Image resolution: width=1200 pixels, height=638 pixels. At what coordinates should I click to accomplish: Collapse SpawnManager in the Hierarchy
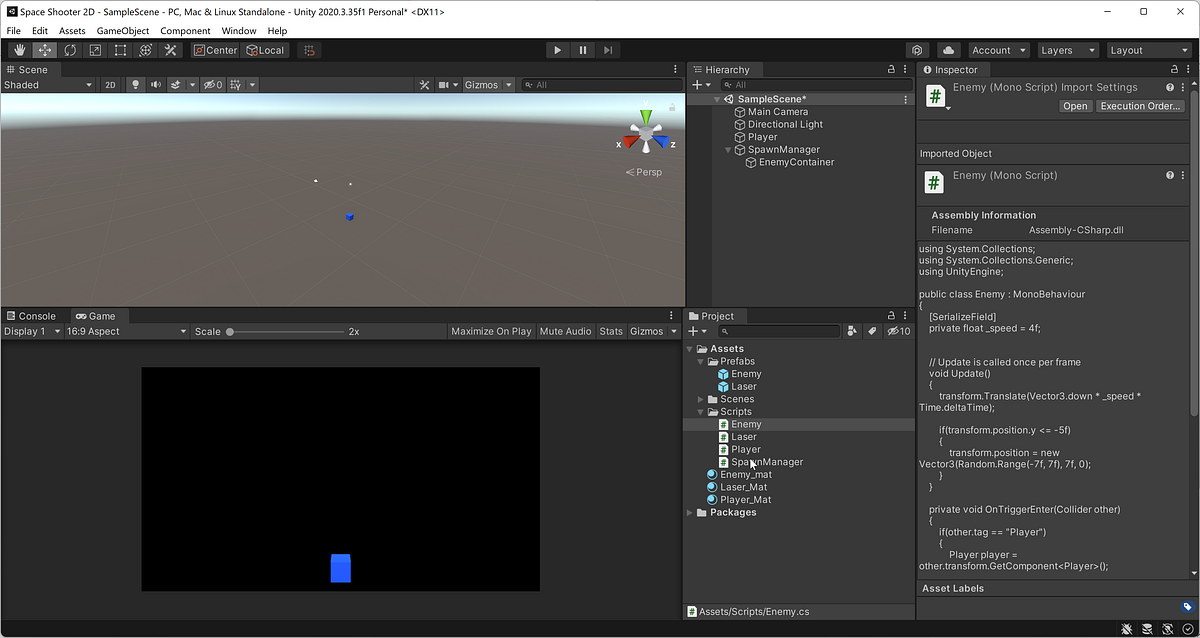[x=727, y=149]
